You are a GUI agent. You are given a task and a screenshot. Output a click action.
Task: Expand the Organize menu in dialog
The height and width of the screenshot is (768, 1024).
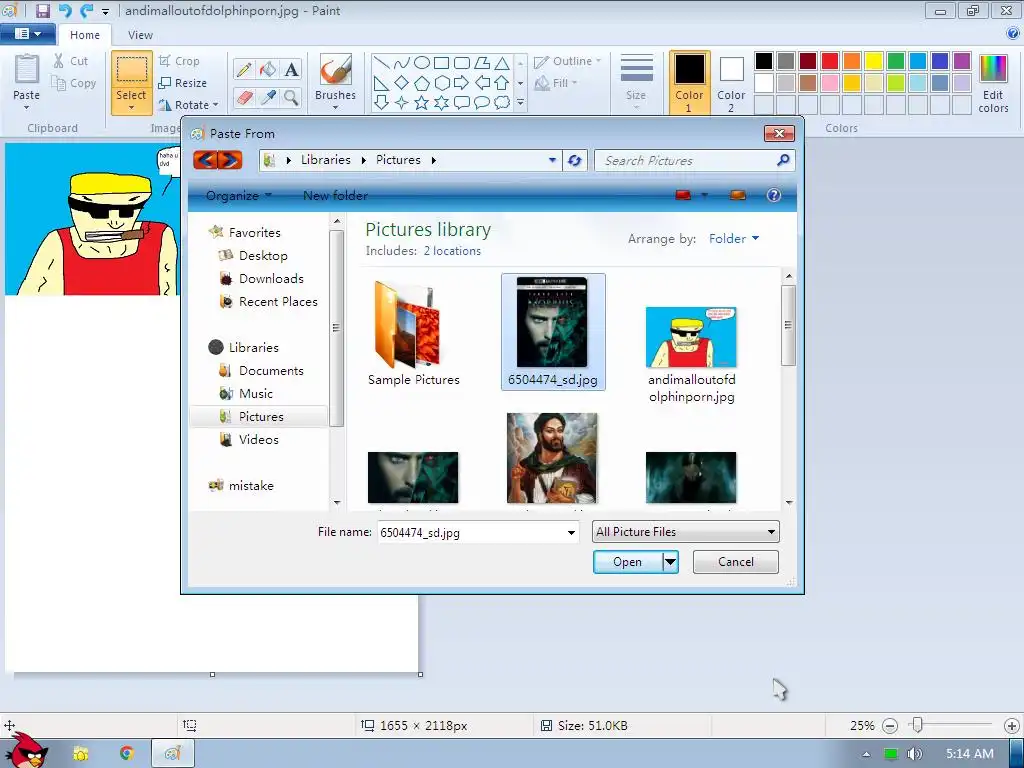click(x=238, y=195)
